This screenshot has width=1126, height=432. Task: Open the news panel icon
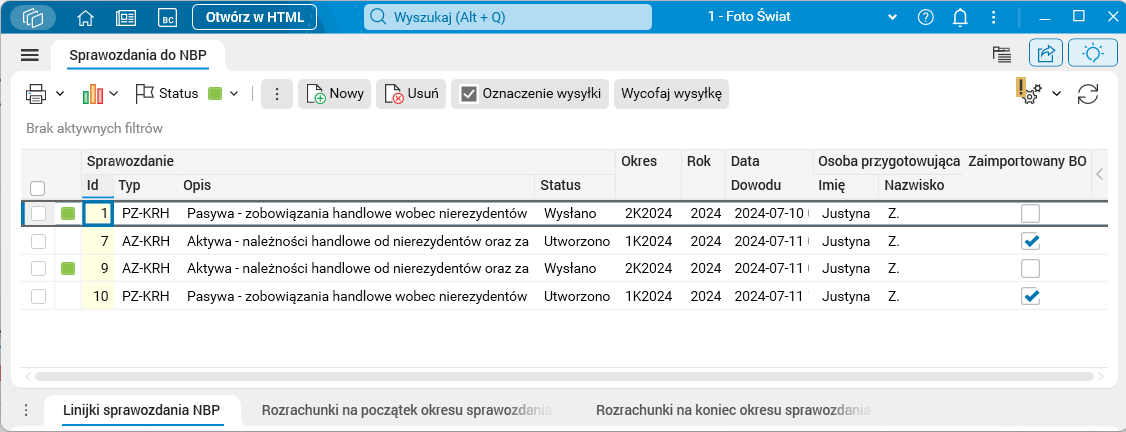coord(126,17)
